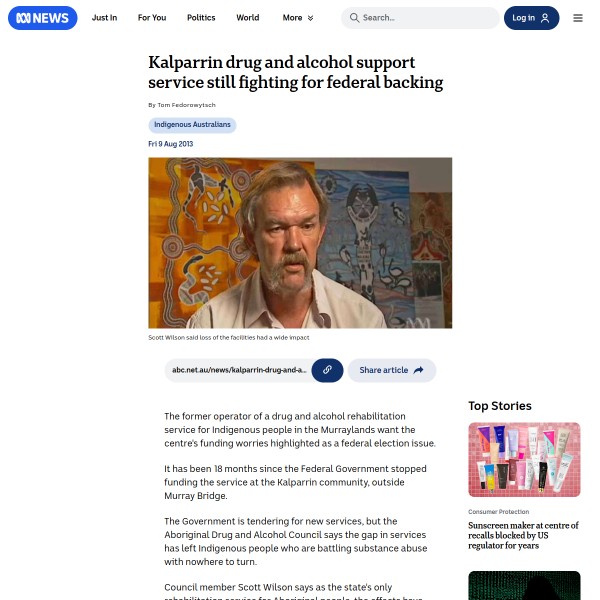Navigate to World news
Image resolution: width=600 pixels, height=600 pixels.
(x=248, y=18)
